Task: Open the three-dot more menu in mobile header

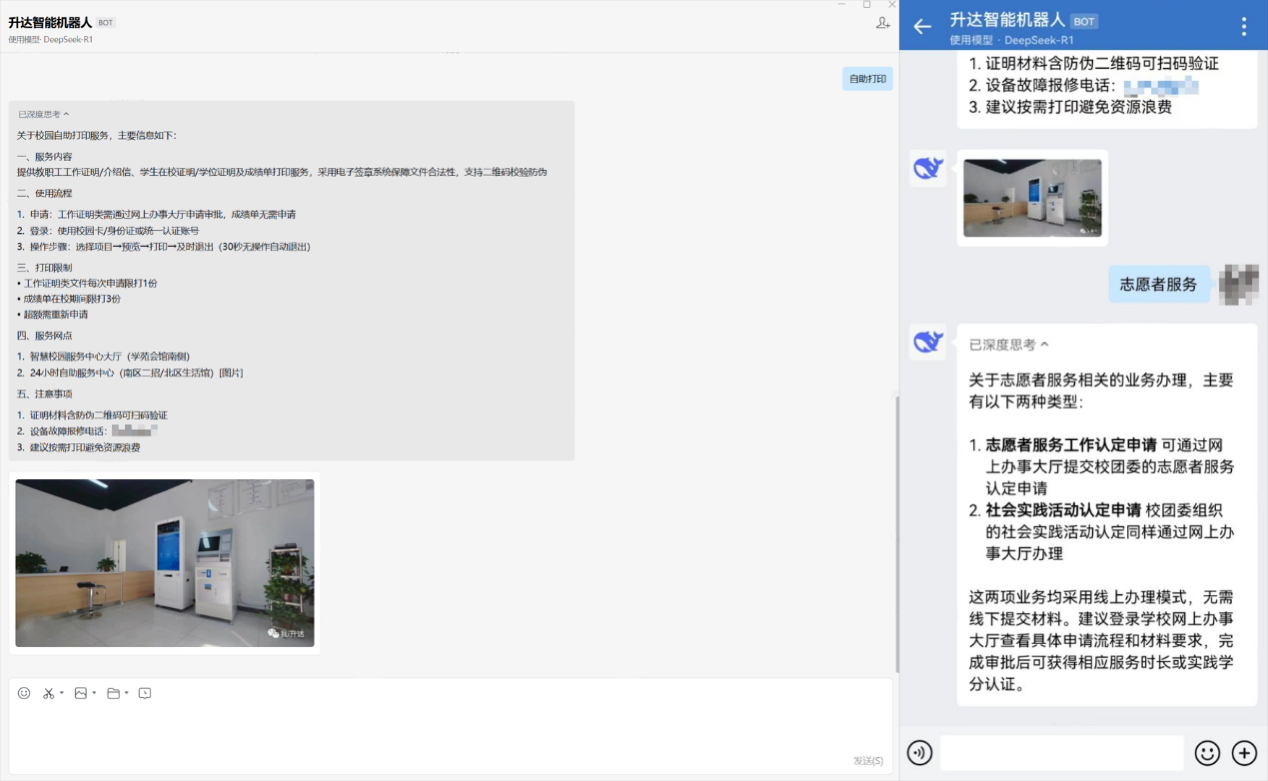Action: click(1244, 27)
